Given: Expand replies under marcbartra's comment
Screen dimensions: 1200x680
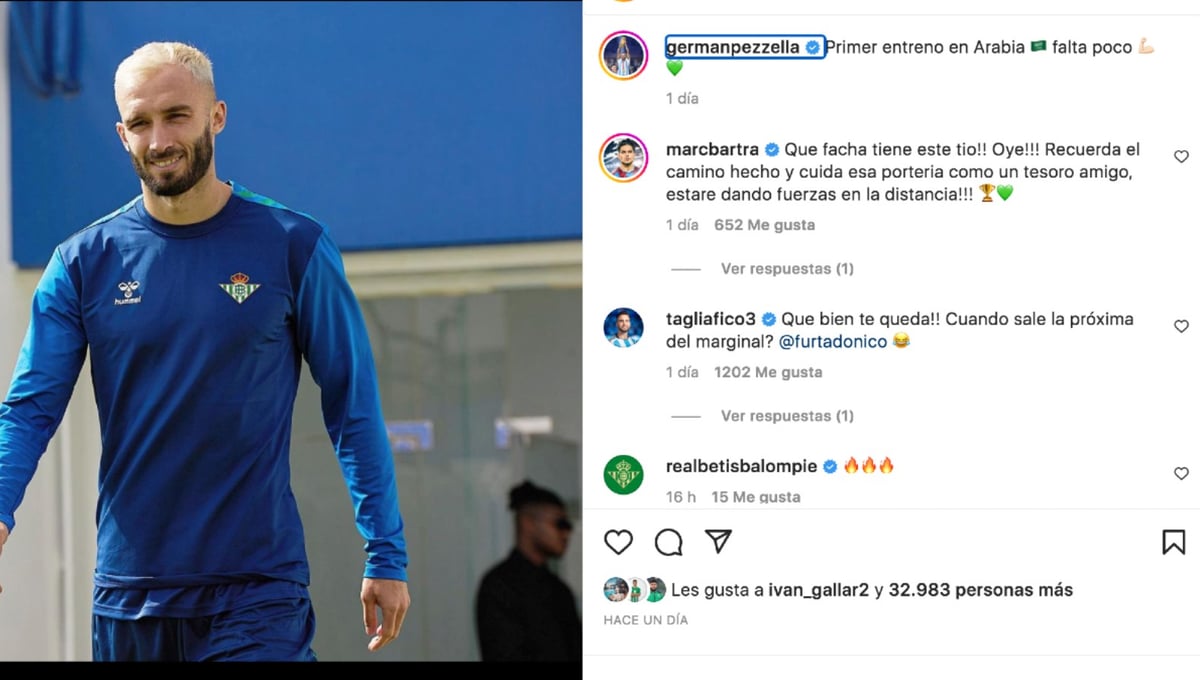Looking at the screenshot, I should (787, 269).
